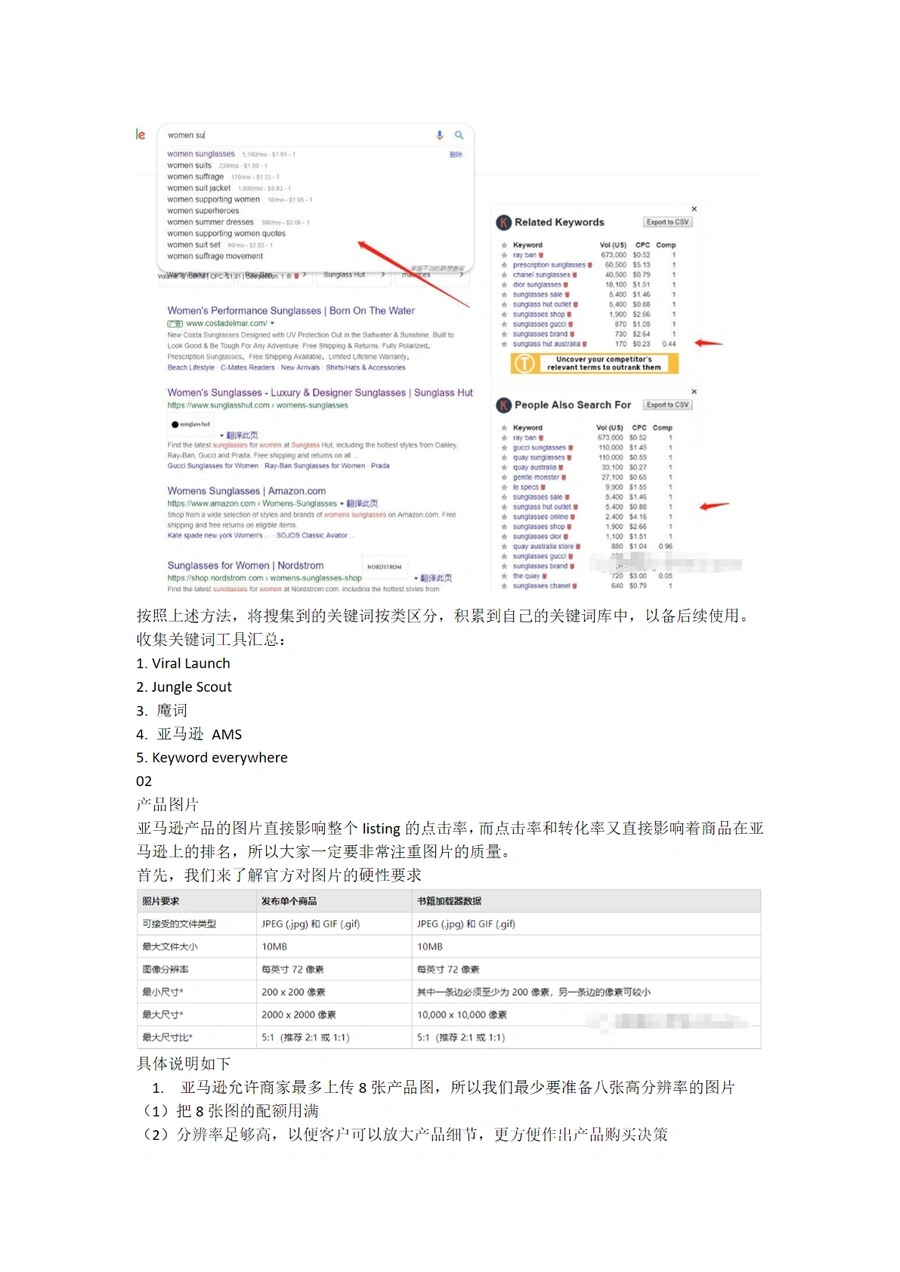Open the dropdown arrow beside www.costadelmar.com
The image size is (900, 1272).
[x=271, y=324]
